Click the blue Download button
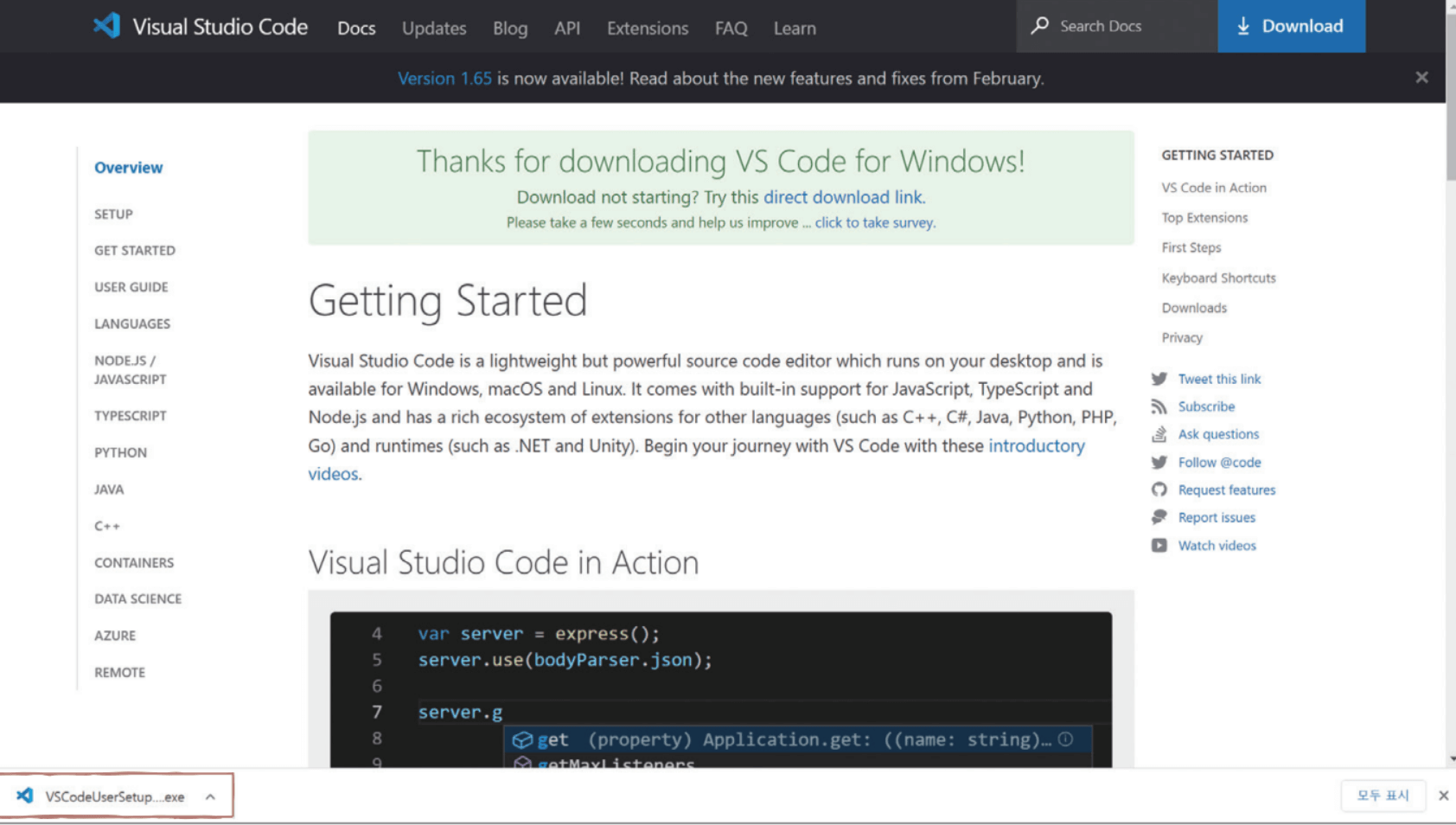The width and height of the screenshot is (1456, 825). (1291, 26)
